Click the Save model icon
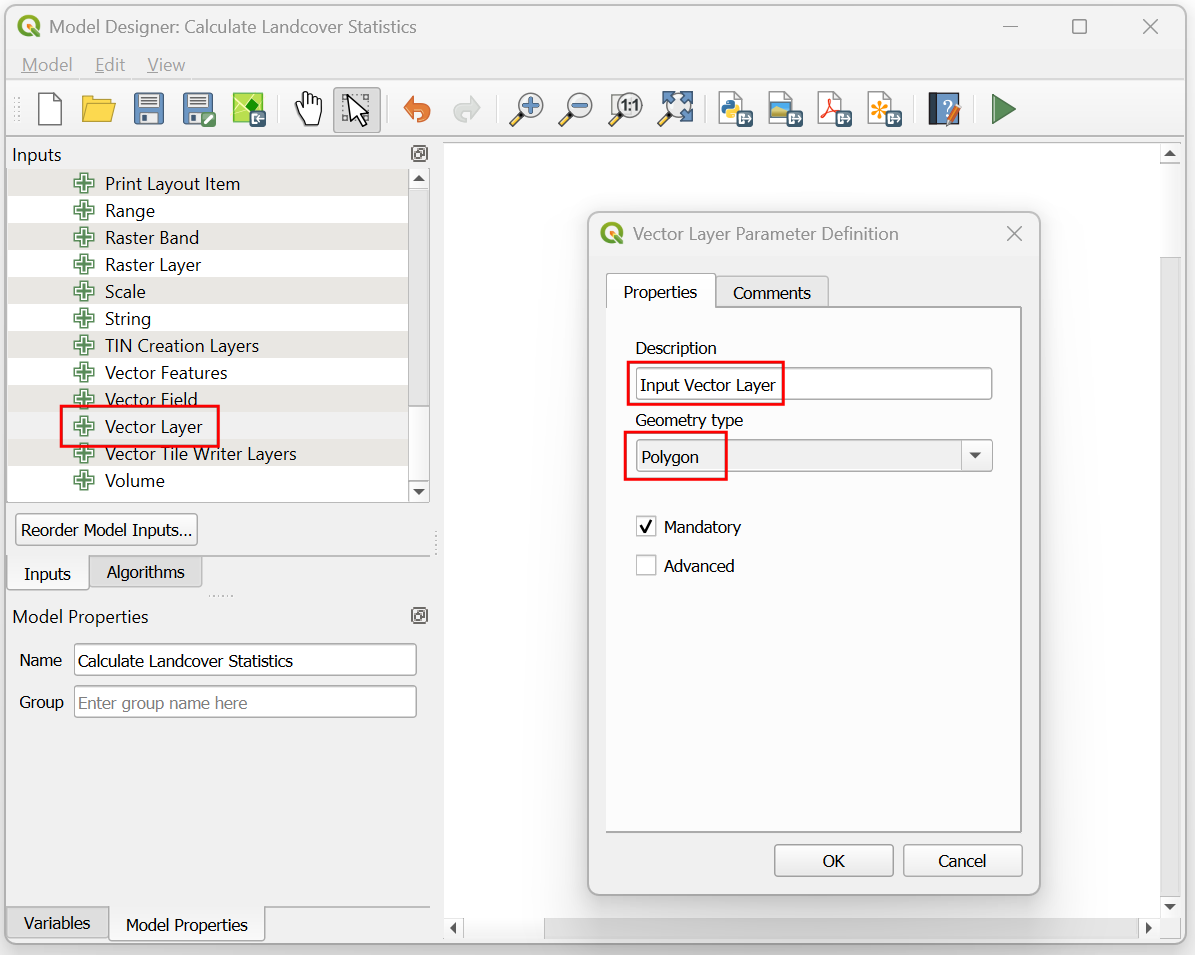Image resolution: width=1195 pixels, height=955 pixels. (x=149, y=109)
